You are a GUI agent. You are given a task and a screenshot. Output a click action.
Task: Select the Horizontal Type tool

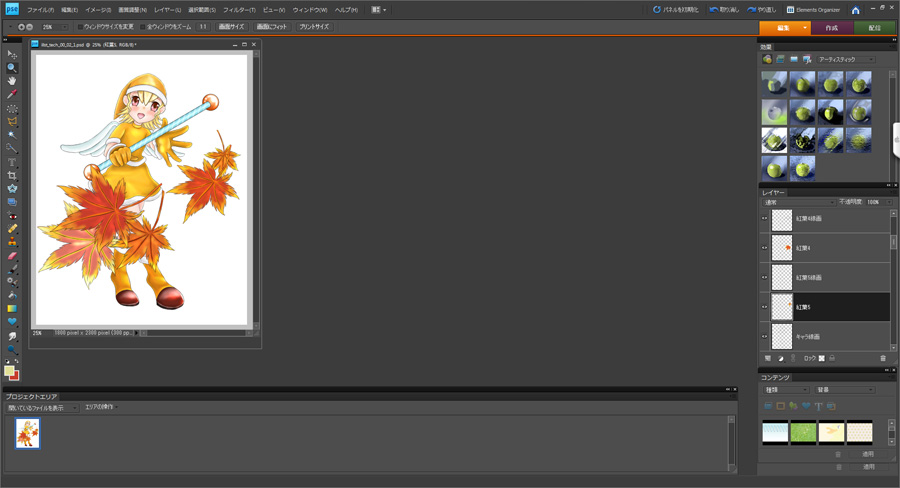(12, 162)
